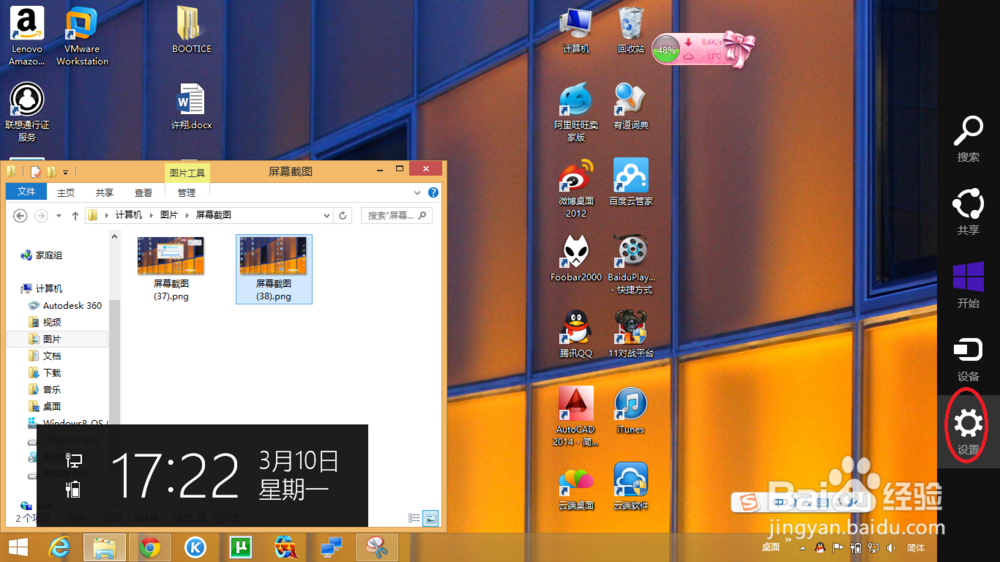This screenshot has width=1000, height=562.
Task: Launch Internet Explorer from taskbar
Action: [x=59, y=547]
